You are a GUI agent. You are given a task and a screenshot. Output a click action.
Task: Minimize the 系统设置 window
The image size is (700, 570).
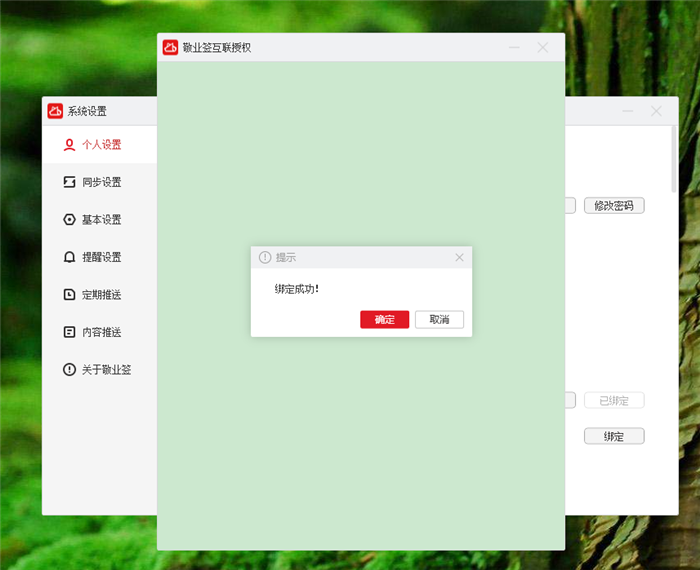pos(628,111)
